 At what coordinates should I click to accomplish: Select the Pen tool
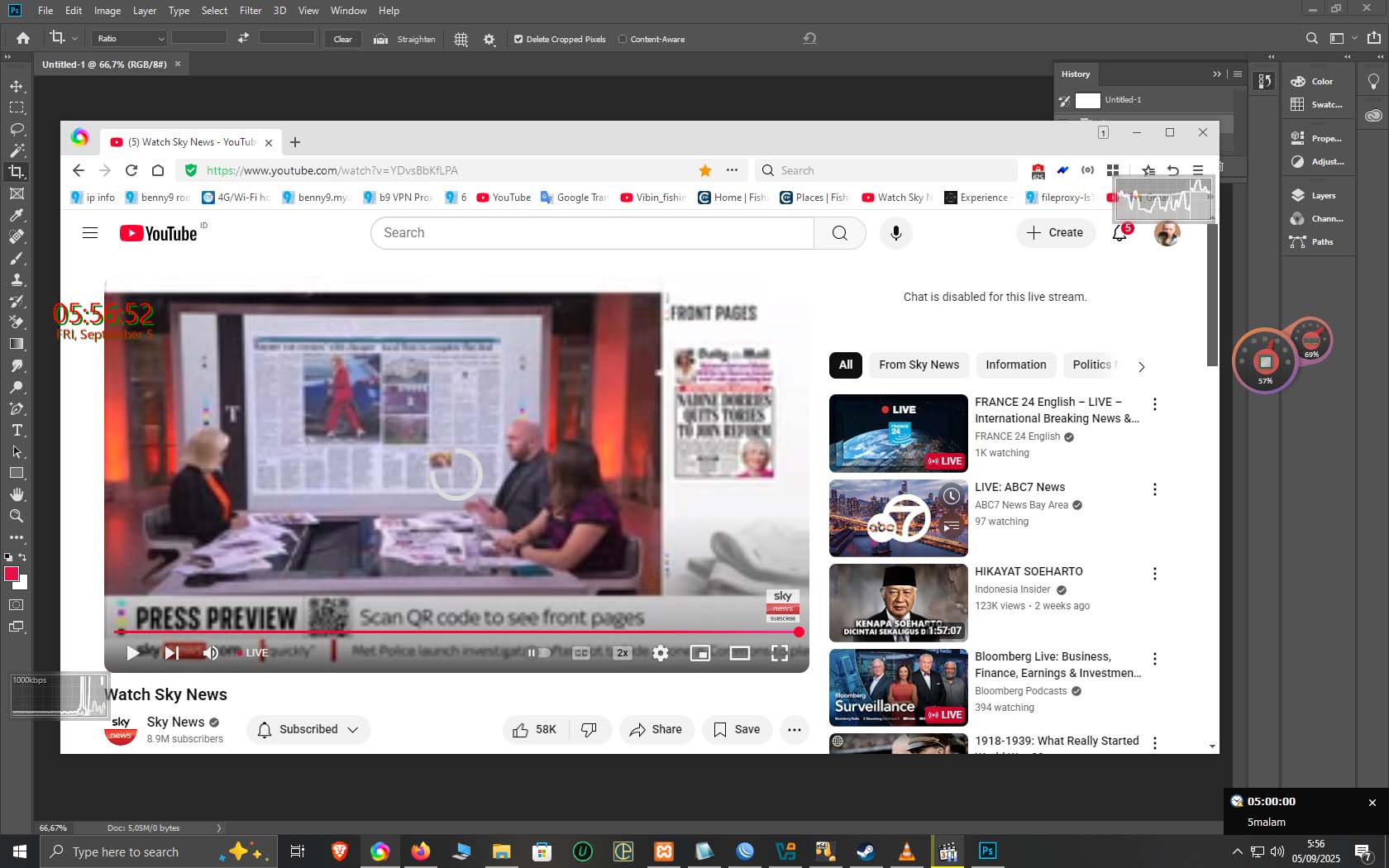pos(17,408)
